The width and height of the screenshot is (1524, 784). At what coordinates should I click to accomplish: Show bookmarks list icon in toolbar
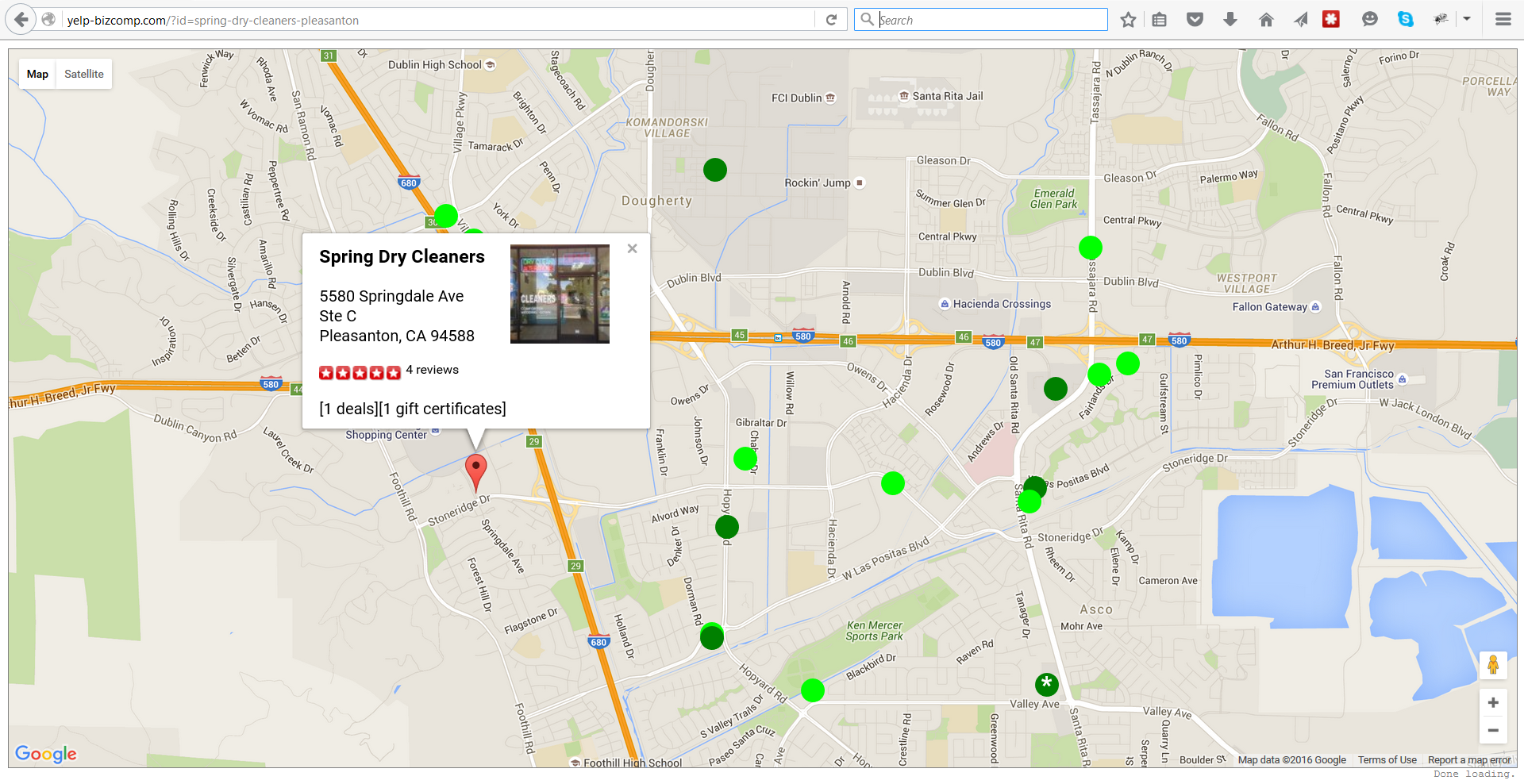[x=1160, y=20]
